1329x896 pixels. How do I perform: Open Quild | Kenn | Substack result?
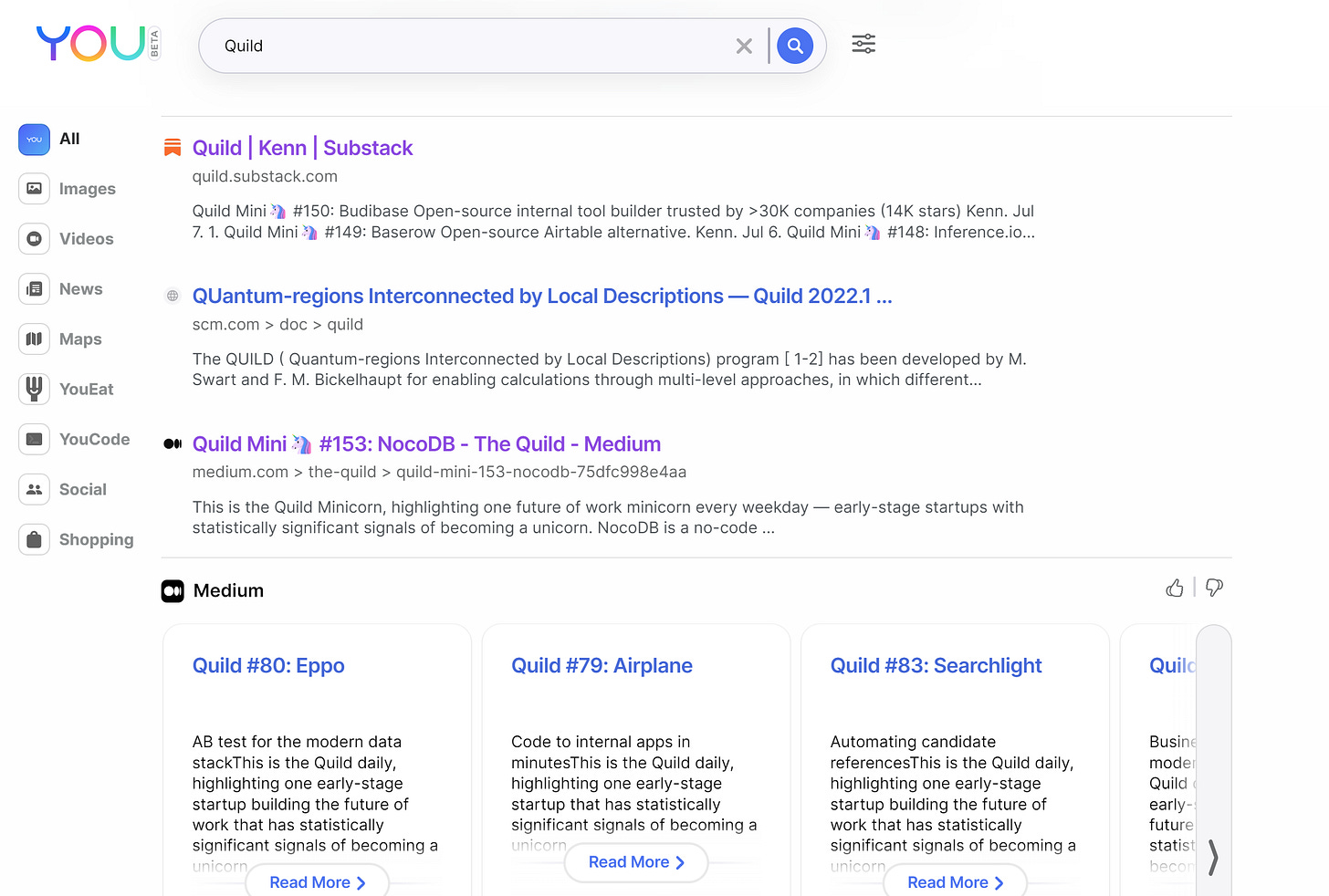point(302,148)
